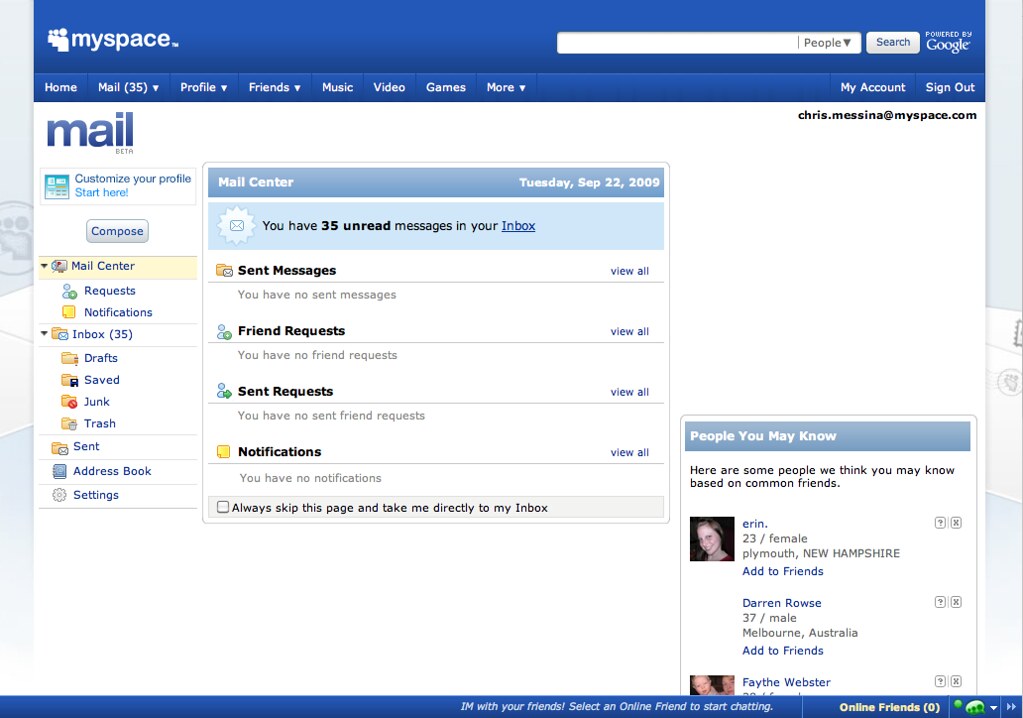Click the double-arrow expander in the status bar
Viewport: 1023px width, 718px height.
[1012, 707]
